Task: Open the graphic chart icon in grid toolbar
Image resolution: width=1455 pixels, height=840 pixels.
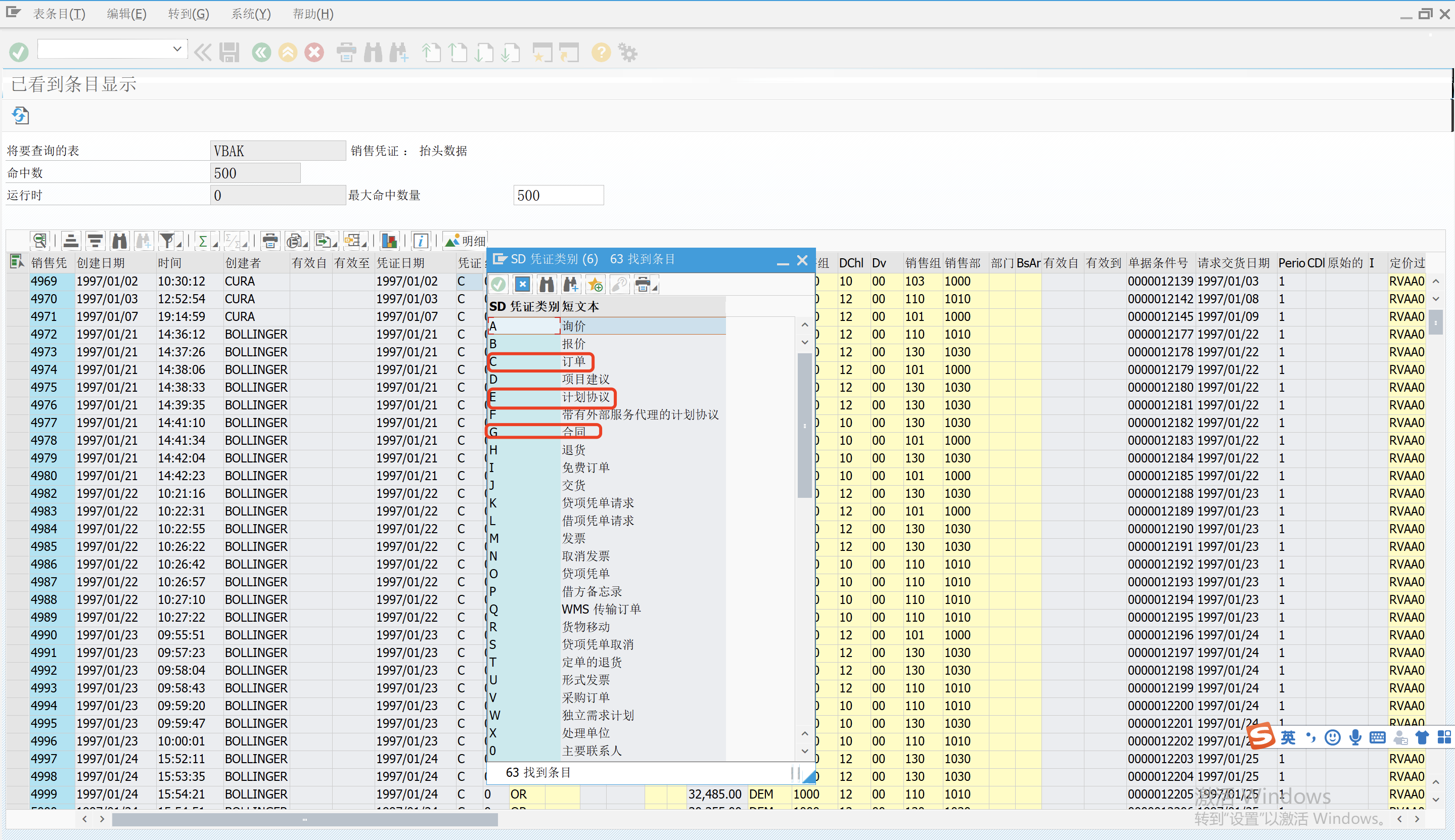Action: 389,241
